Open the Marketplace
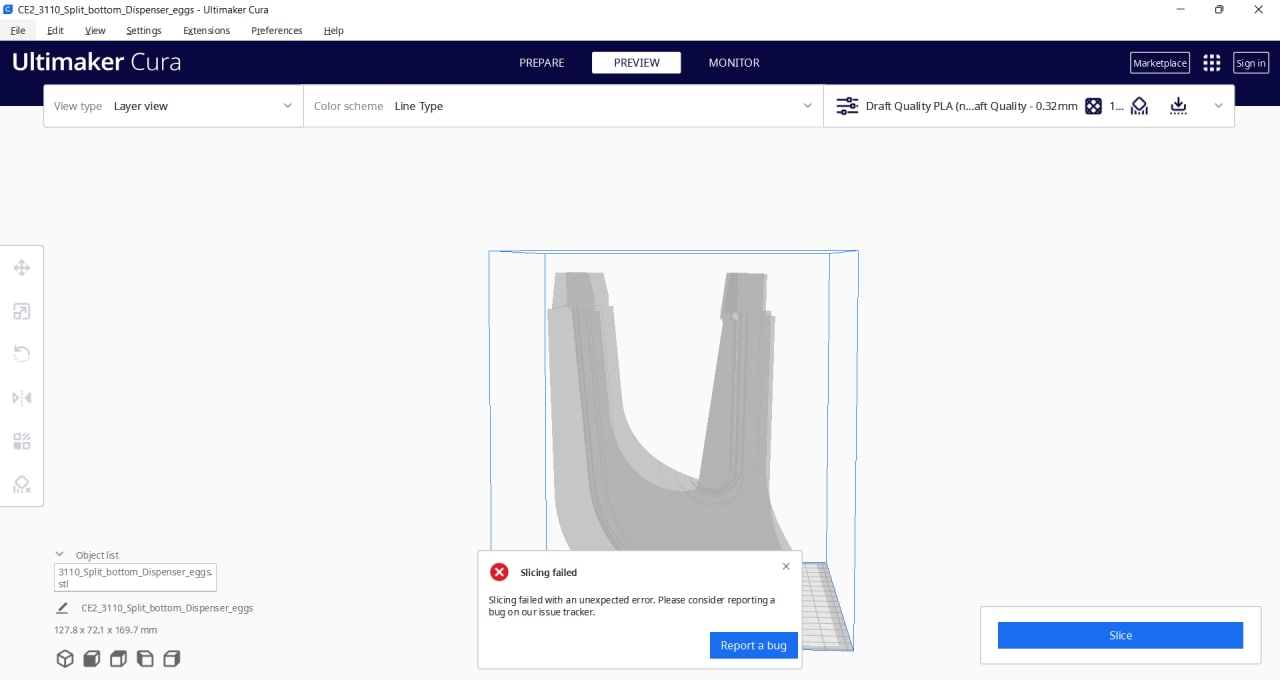Image resolution: width=1280 pixels, height=680 pixels. click(1160, 63)
